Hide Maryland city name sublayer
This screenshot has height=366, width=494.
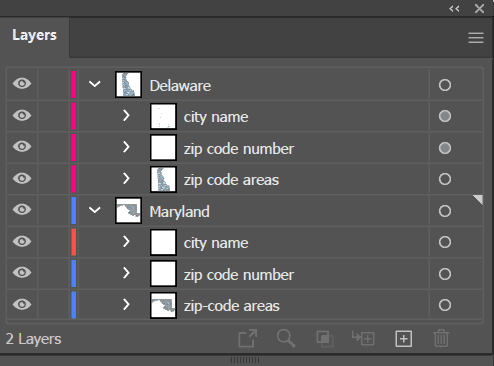click(x=22, y=241)
